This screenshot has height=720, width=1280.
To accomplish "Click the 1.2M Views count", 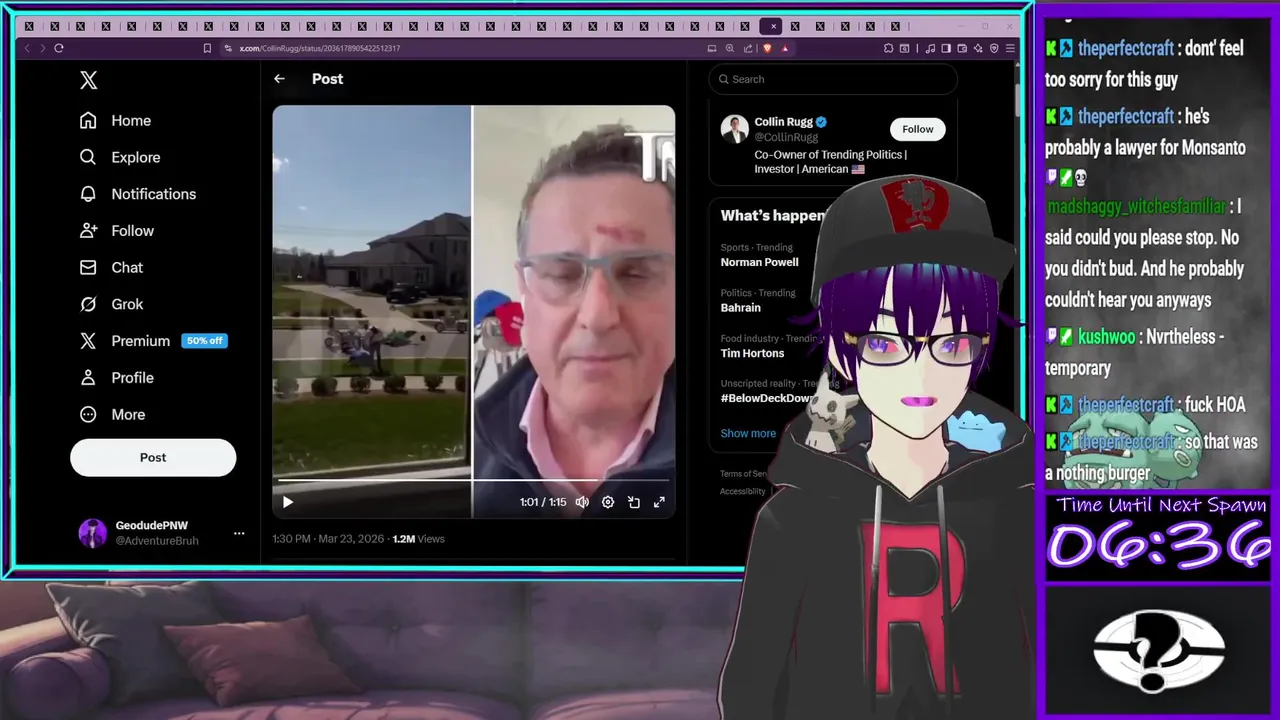I will click(418, 539).
